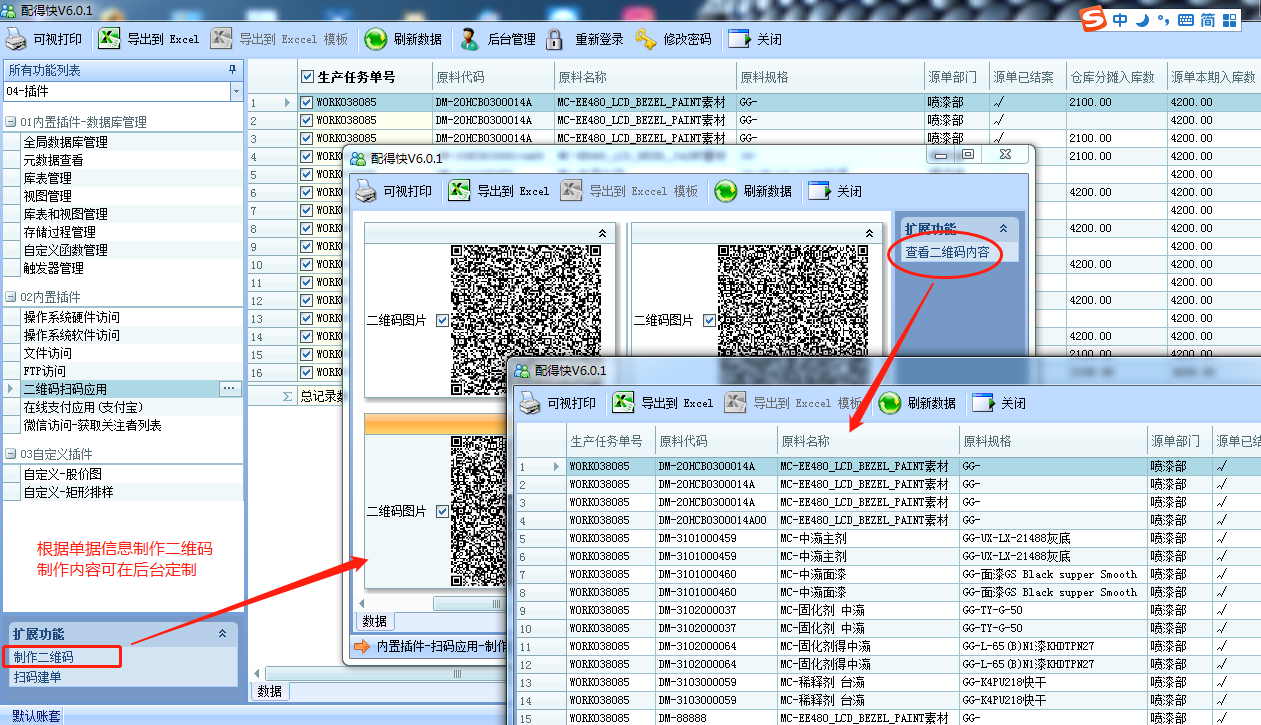Select 存储过程管理 in the function list
This screenshot has height=725, width=1261.
[60, 232]
